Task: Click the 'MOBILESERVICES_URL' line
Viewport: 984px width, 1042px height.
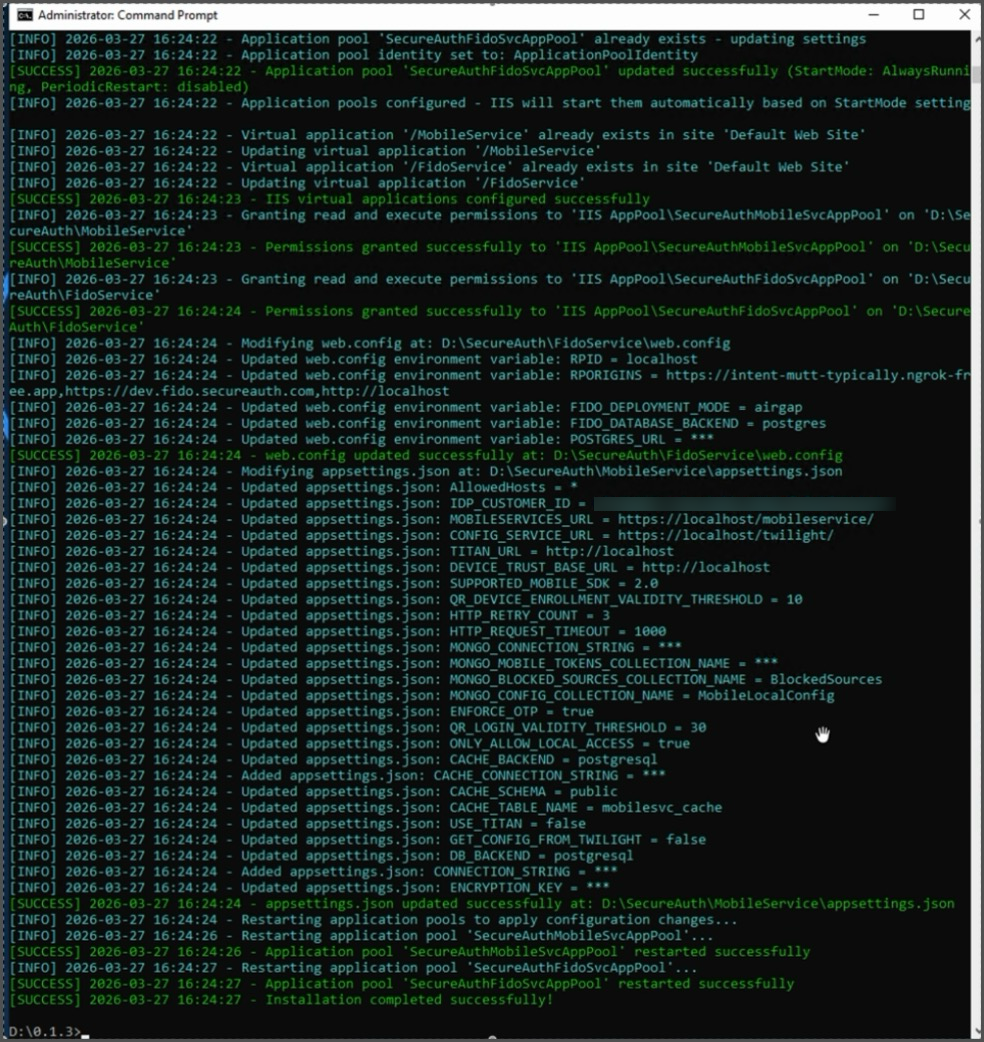Action: (x=442, y=519)
